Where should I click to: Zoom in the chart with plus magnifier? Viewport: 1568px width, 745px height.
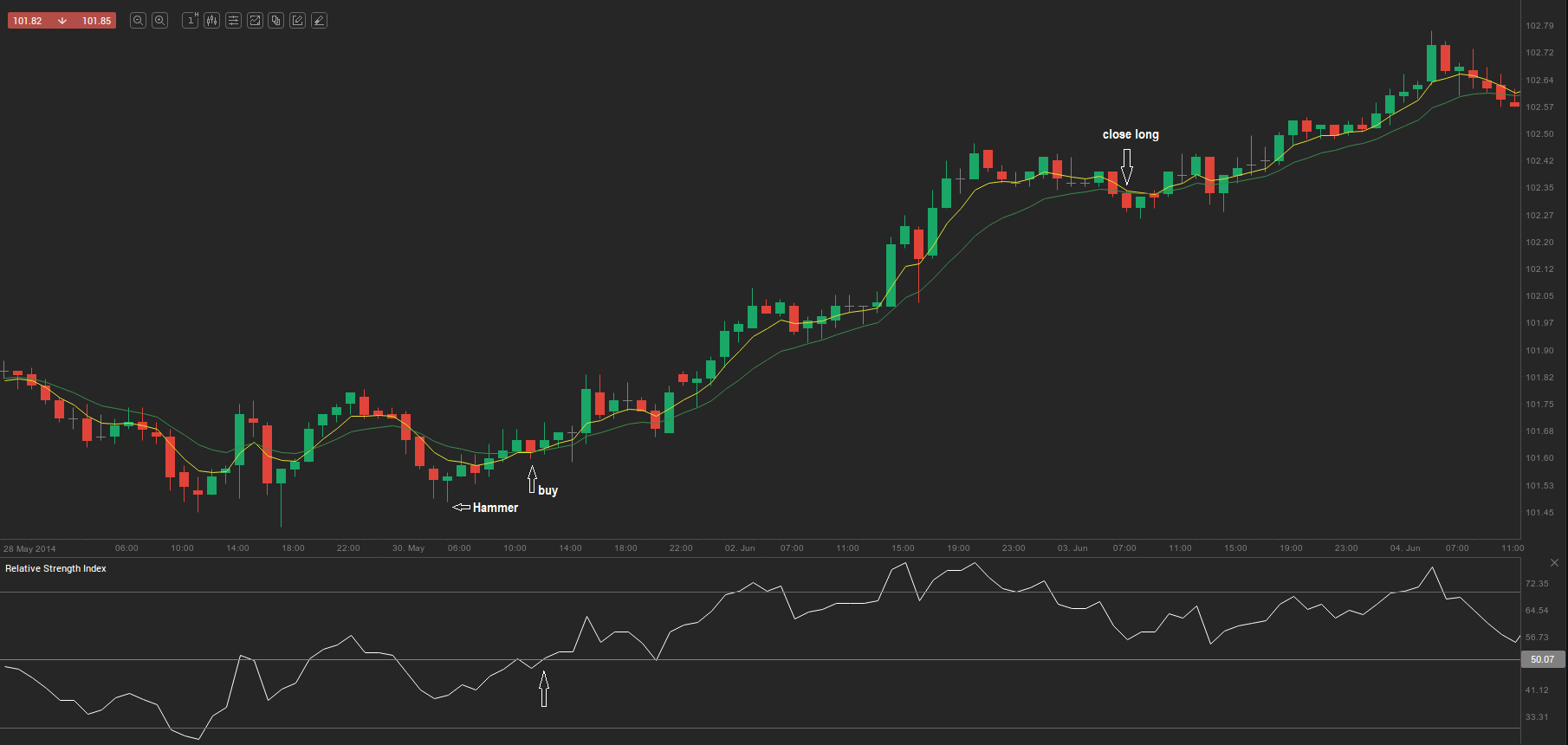point(159,21)
